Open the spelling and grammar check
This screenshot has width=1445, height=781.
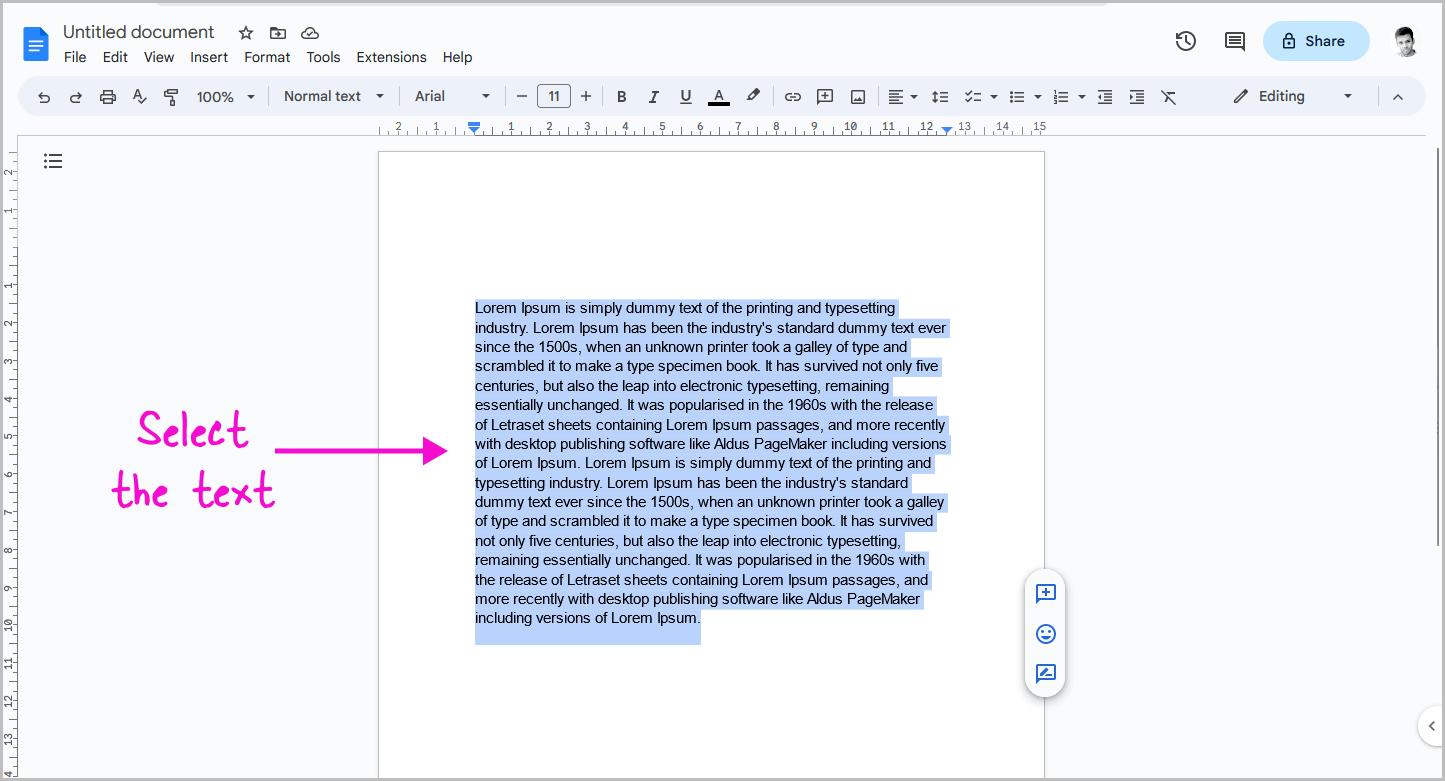click(x=139, y=96)
